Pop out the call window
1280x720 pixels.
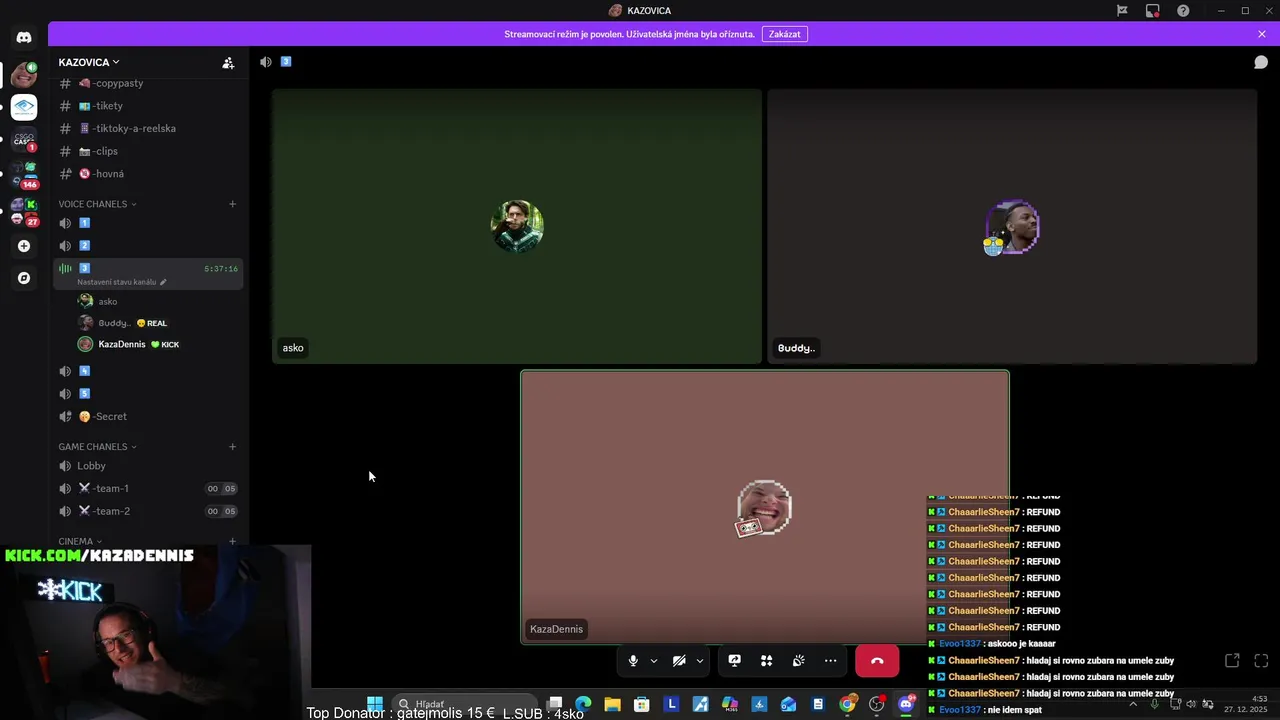(1232, 661)
